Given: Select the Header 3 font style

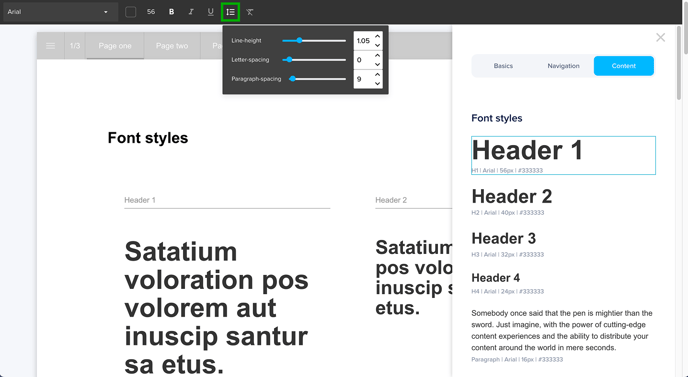Looking at the screenshot, I should (504, 238).
